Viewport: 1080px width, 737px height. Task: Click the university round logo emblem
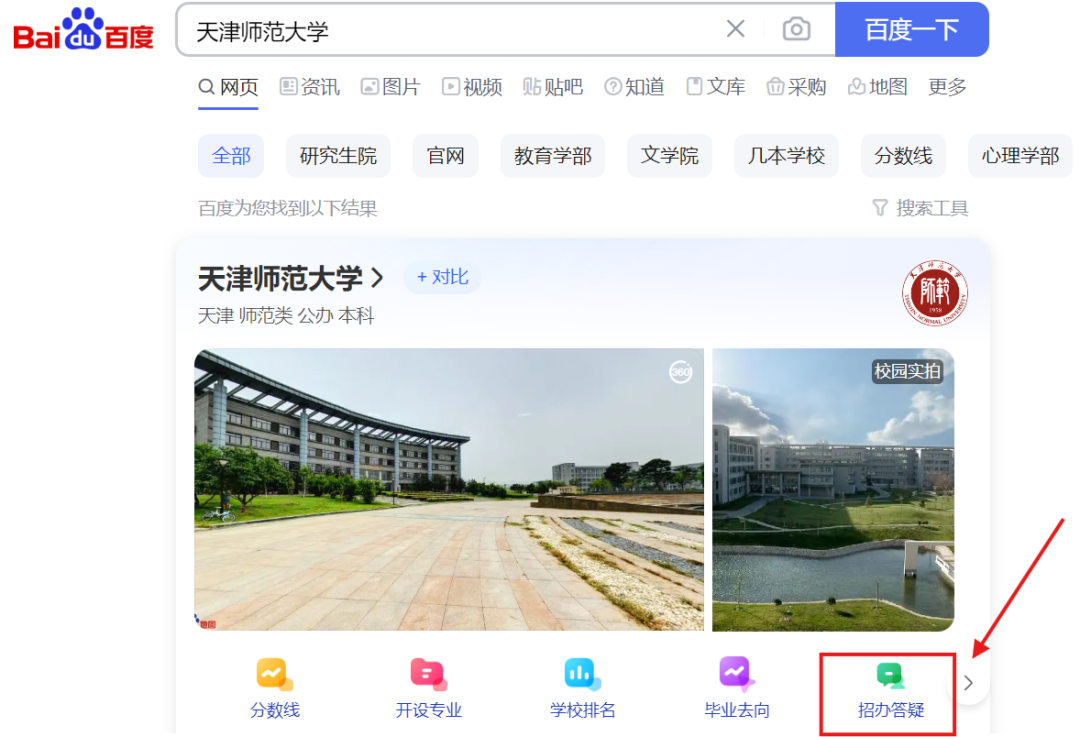click(934, 296)
